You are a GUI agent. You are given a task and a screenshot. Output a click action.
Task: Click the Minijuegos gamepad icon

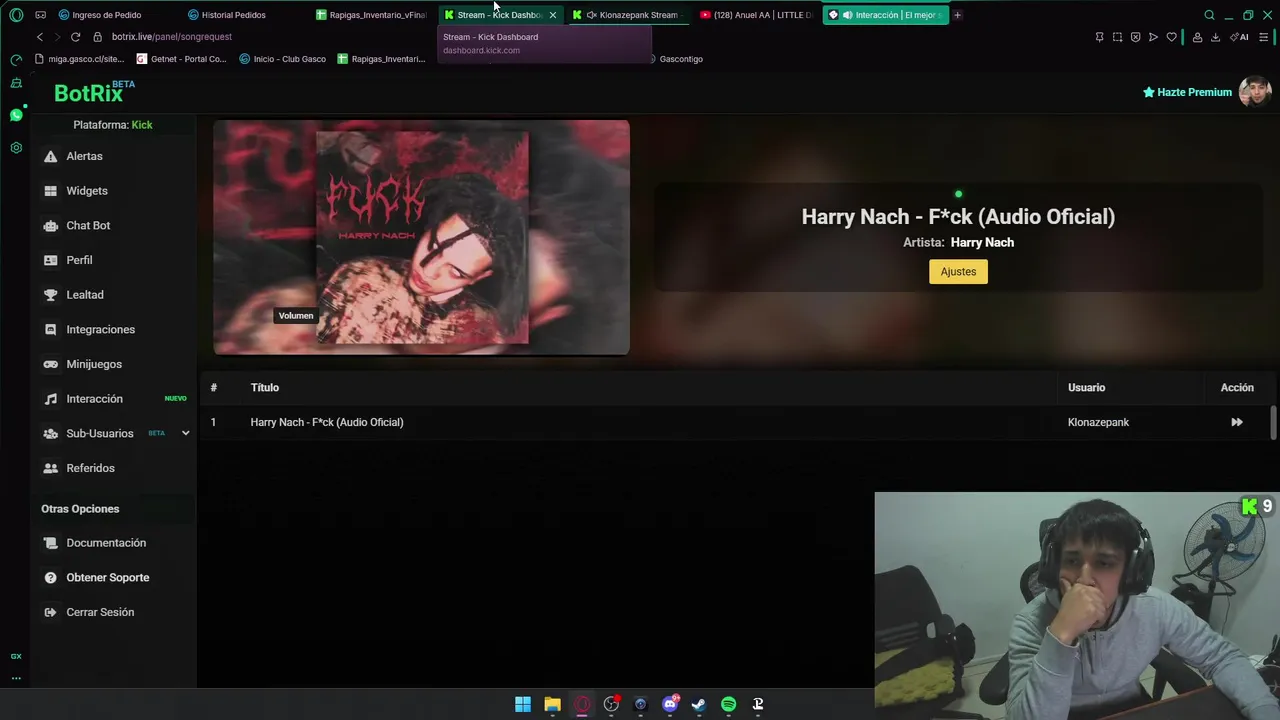pyautogui.click(x=50, y=364)
